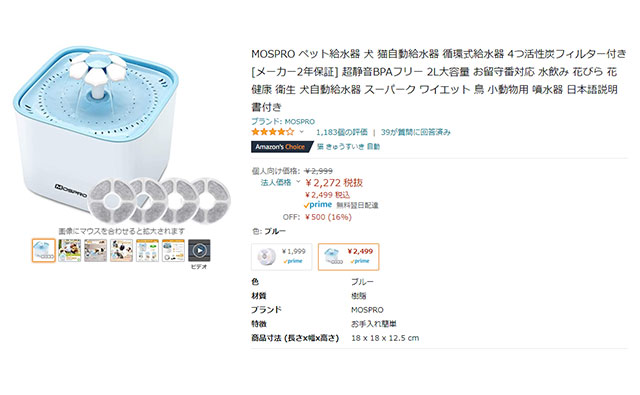This screenshot has width=640, height=395.
Task: Open the 1,183個の評価 reviews link
Action: pos(342,132)
